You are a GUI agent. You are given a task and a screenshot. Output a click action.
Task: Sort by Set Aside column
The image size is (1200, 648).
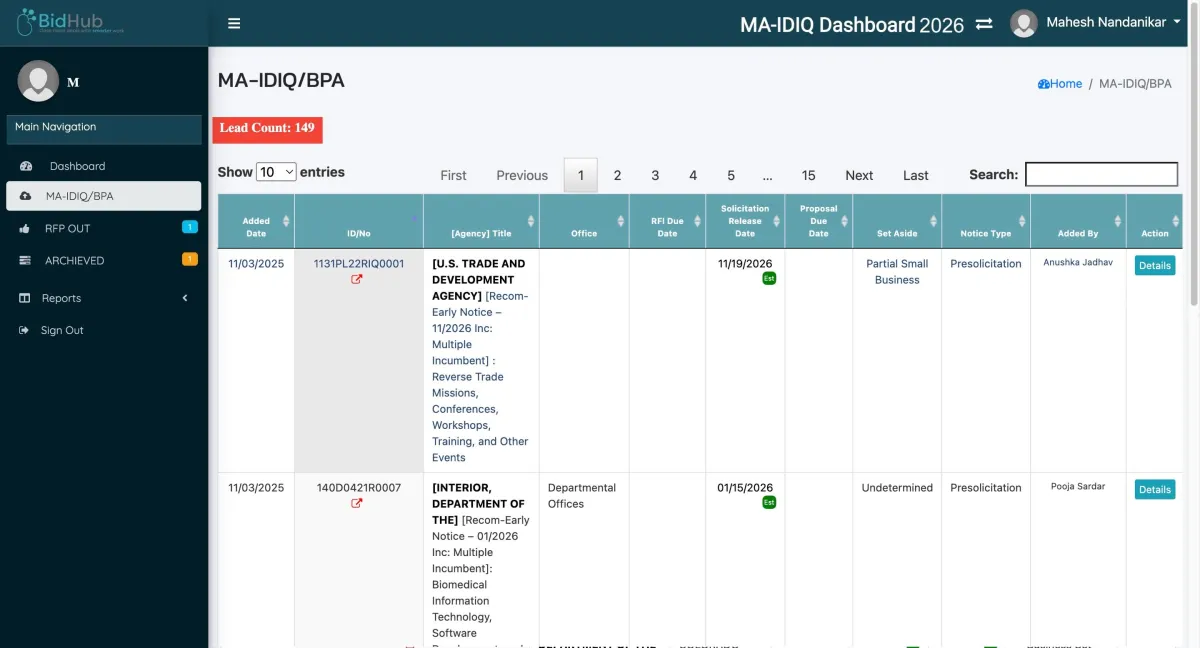[897, 221]
